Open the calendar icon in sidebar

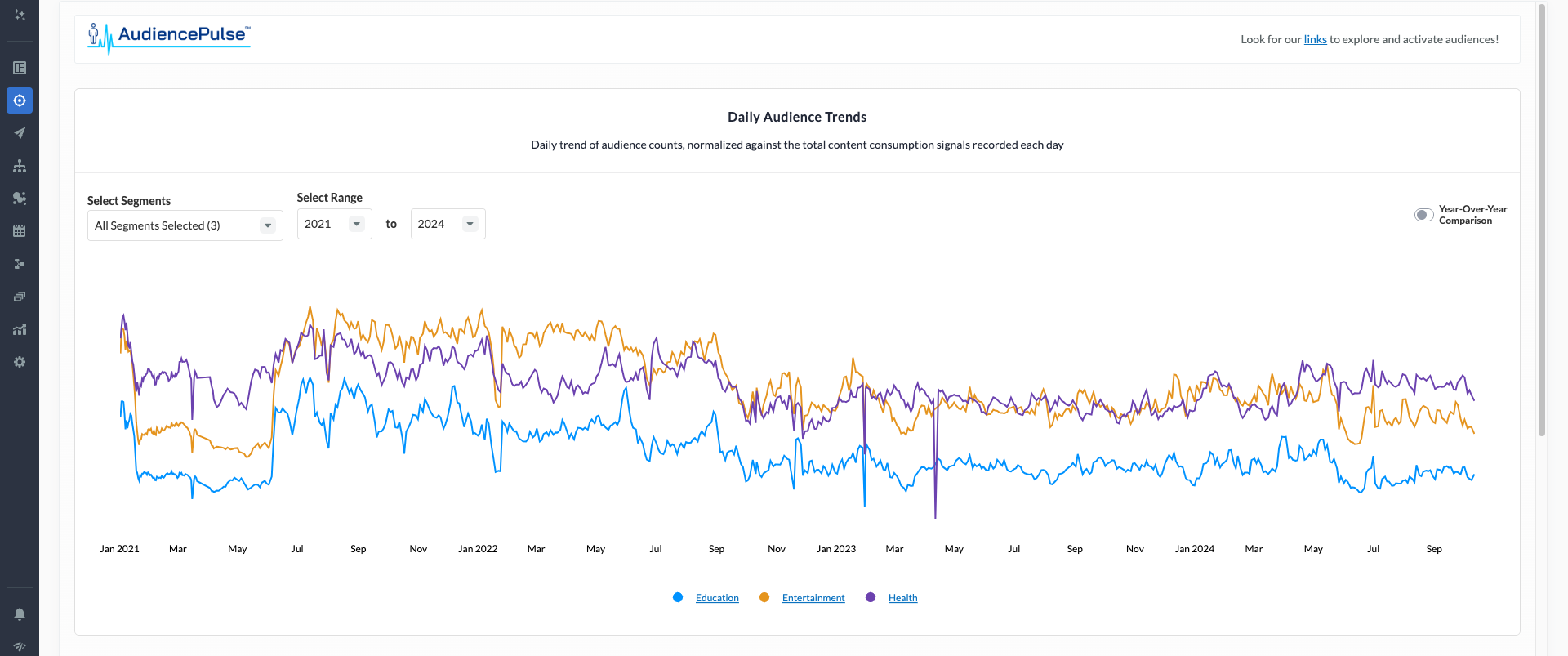point(20,231)
